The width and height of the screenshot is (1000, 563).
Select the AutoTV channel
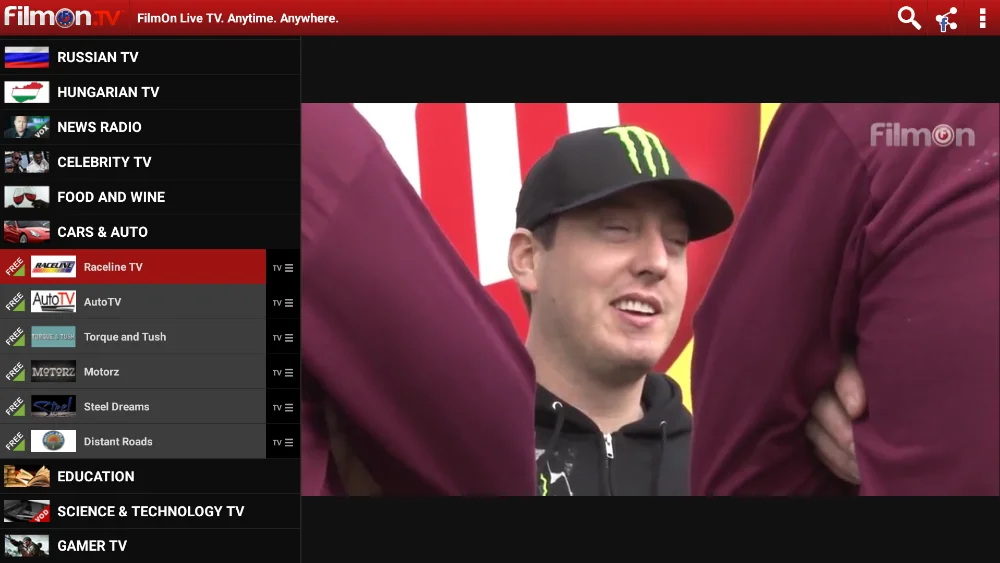133,302
